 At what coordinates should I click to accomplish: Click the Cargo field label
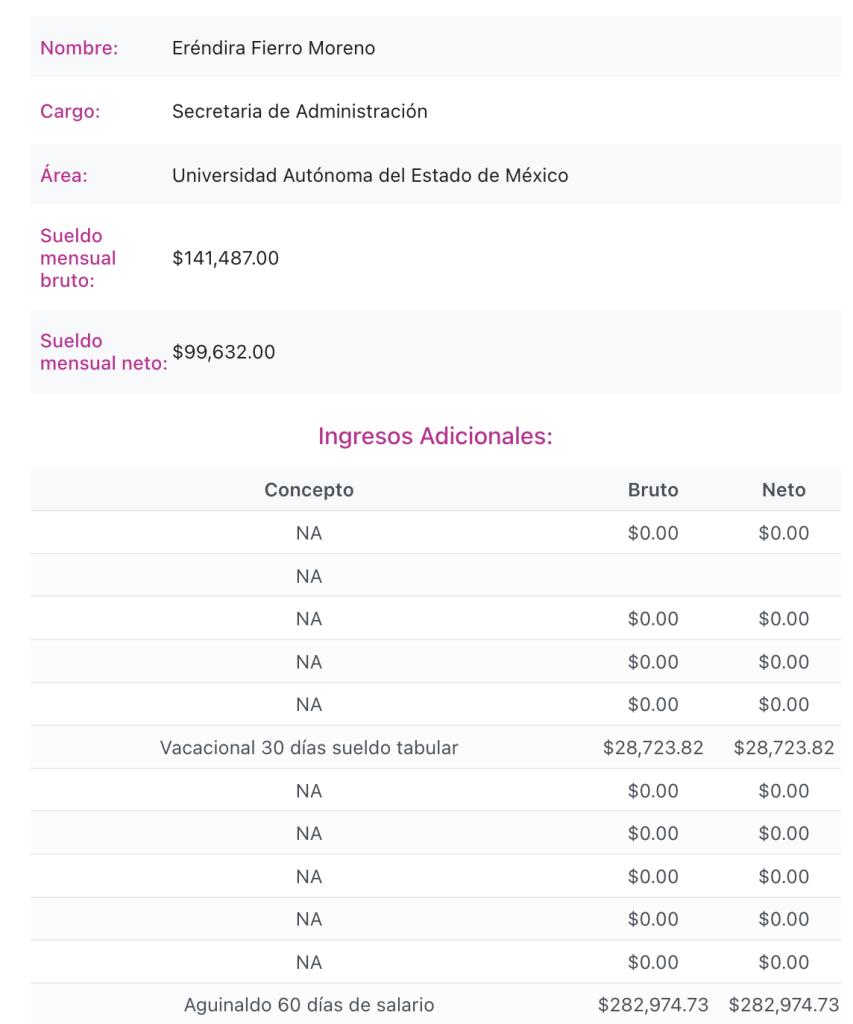coord(70,112)
